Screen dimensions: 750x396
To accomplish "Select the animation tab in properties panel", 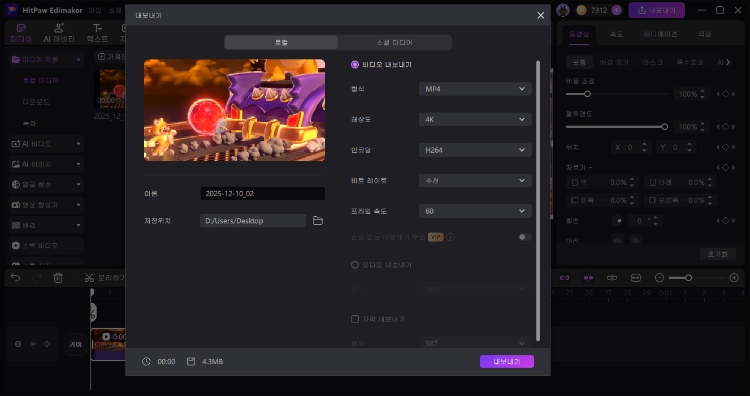I will tap(661, 34).
